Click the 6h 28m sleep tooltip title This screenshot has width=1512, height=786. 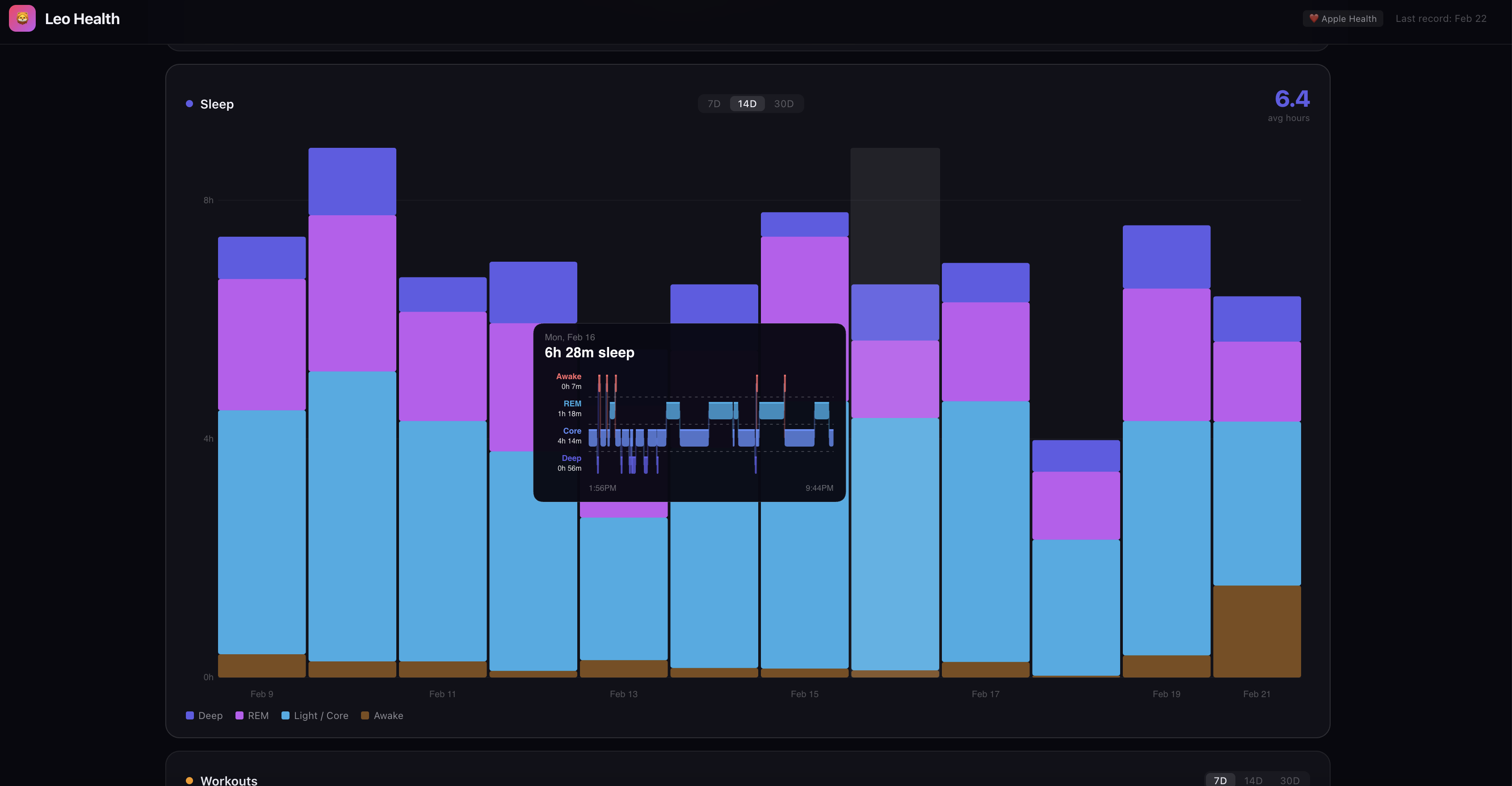pos(589,352)
